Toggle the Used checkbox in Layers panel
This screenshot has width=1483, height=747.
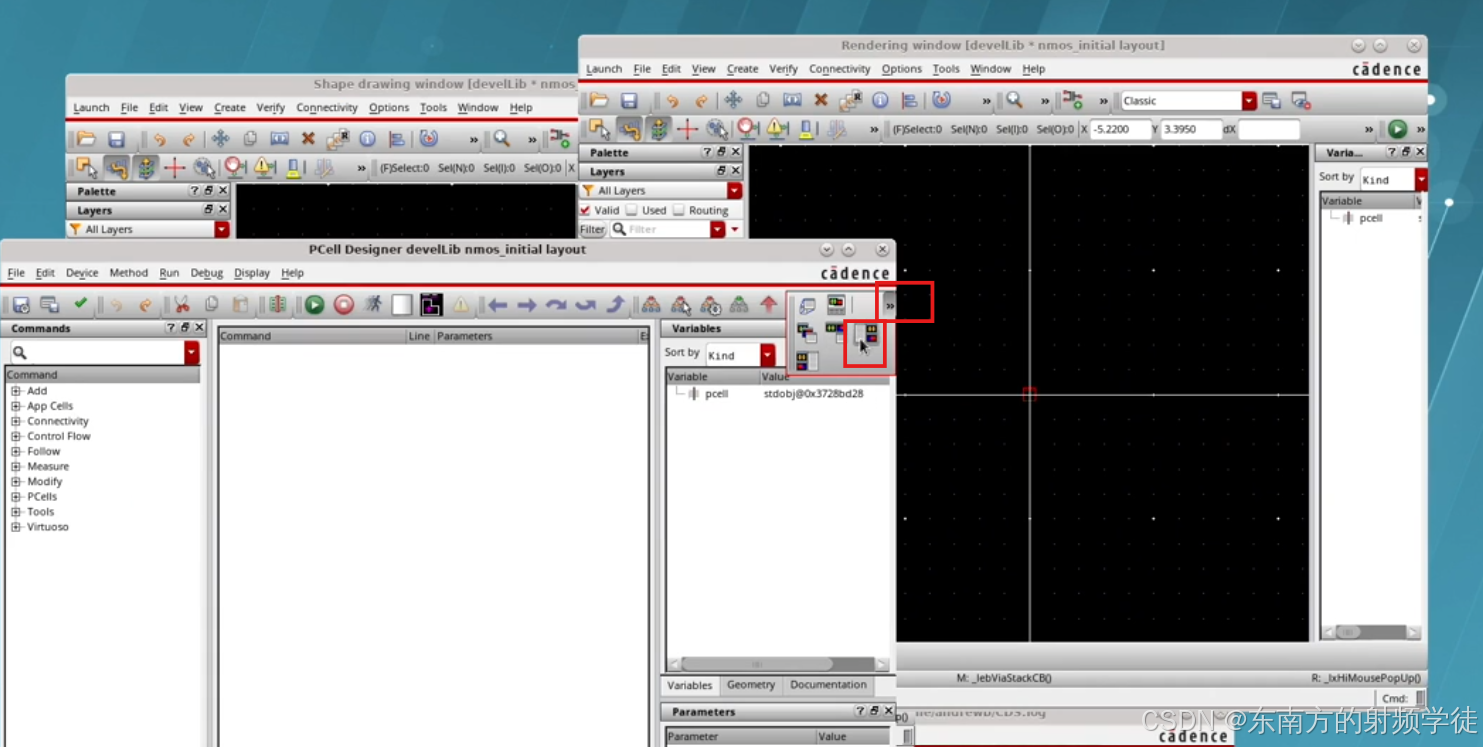tap(632, 210)
